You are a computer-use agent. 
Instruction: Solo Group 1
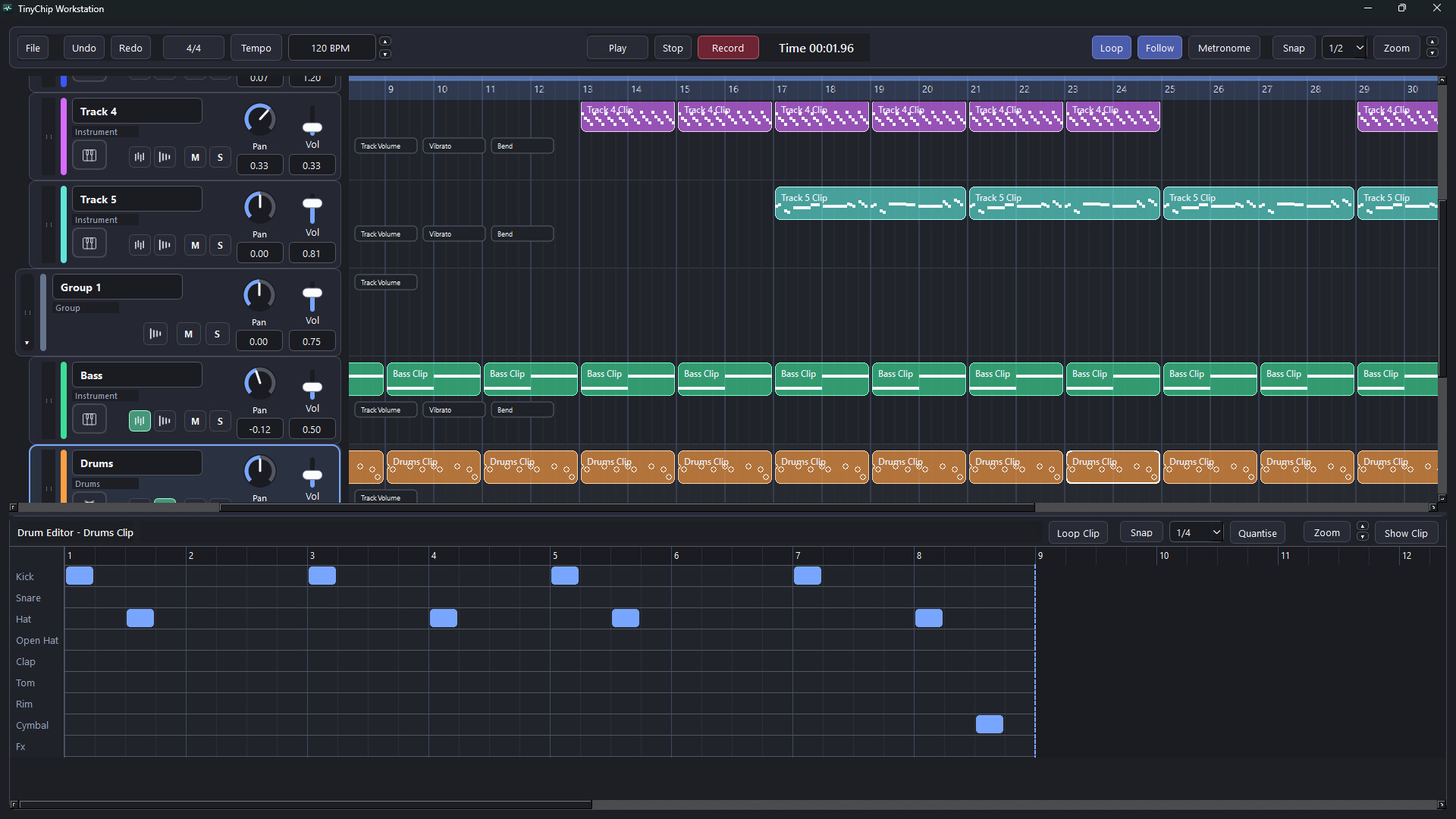[218, 334]
